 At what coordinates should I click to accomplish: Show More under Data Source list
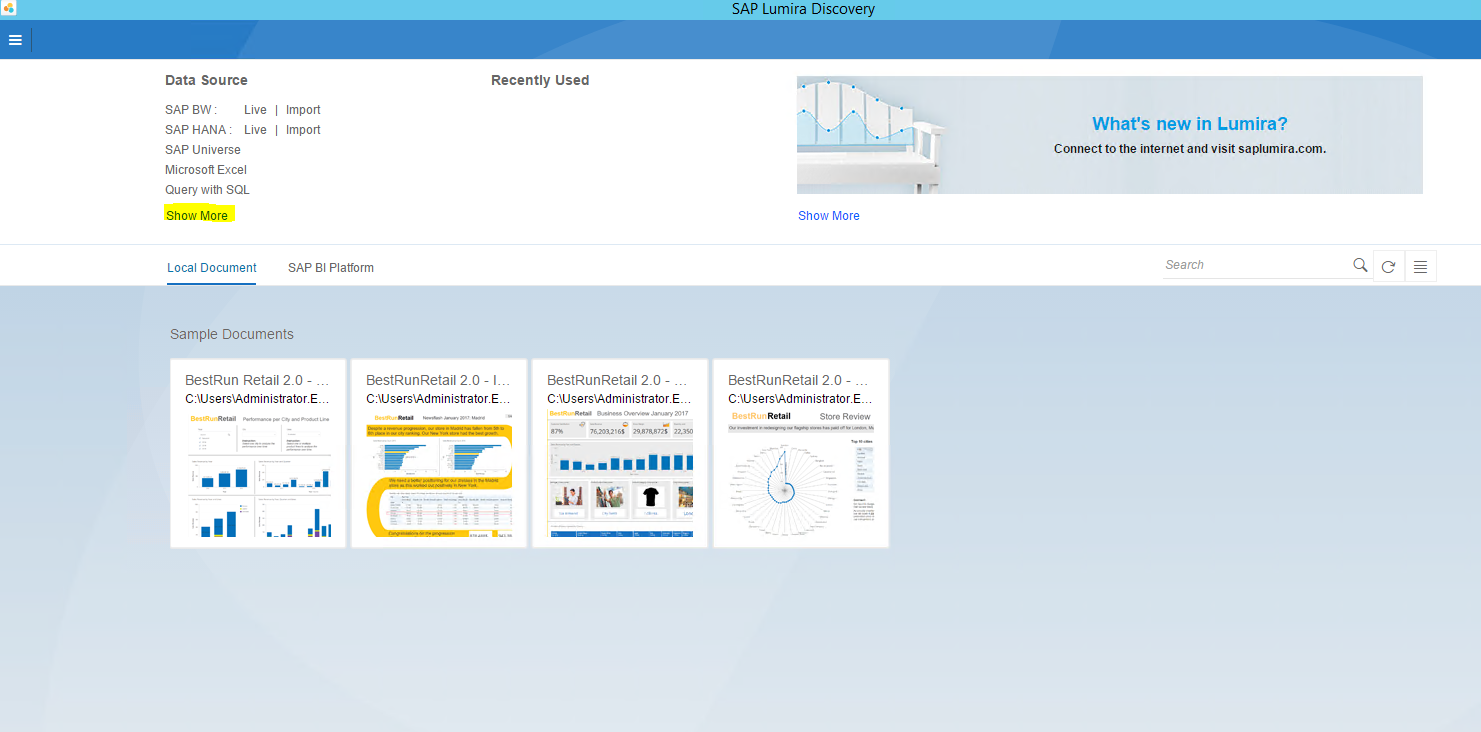click(197, 216)
